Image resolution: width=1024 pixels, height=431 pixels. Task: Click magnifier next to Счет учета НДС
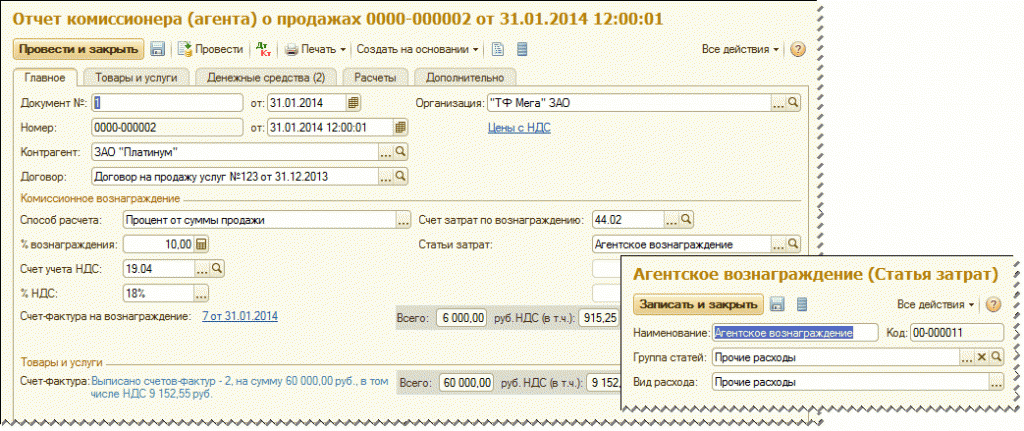pos(217,268)
